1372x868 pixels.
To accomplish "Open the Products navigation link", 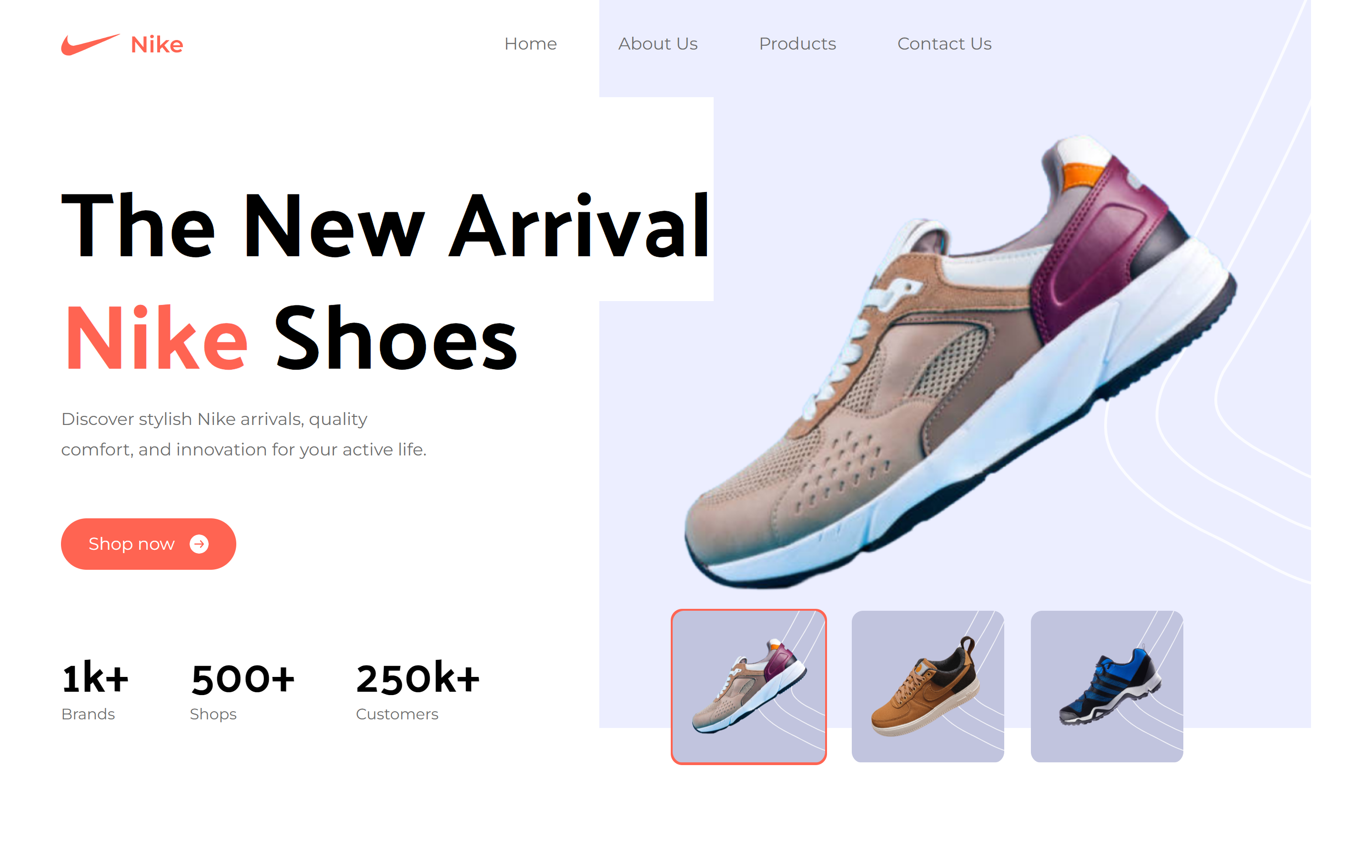I will tap(797, 44).
